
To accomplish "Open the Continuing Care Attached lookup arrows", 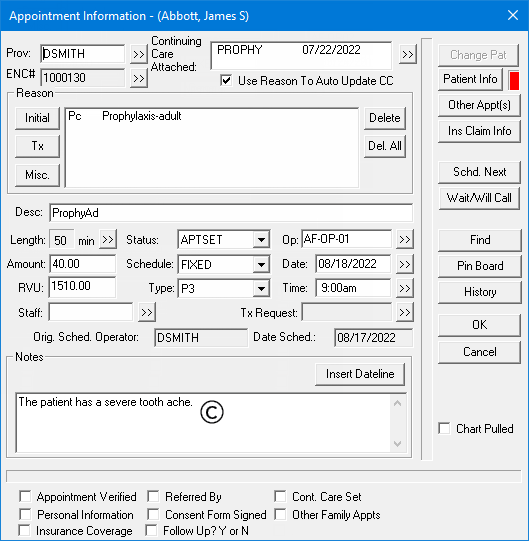I will pyautogui.click(x=408, y=54).
